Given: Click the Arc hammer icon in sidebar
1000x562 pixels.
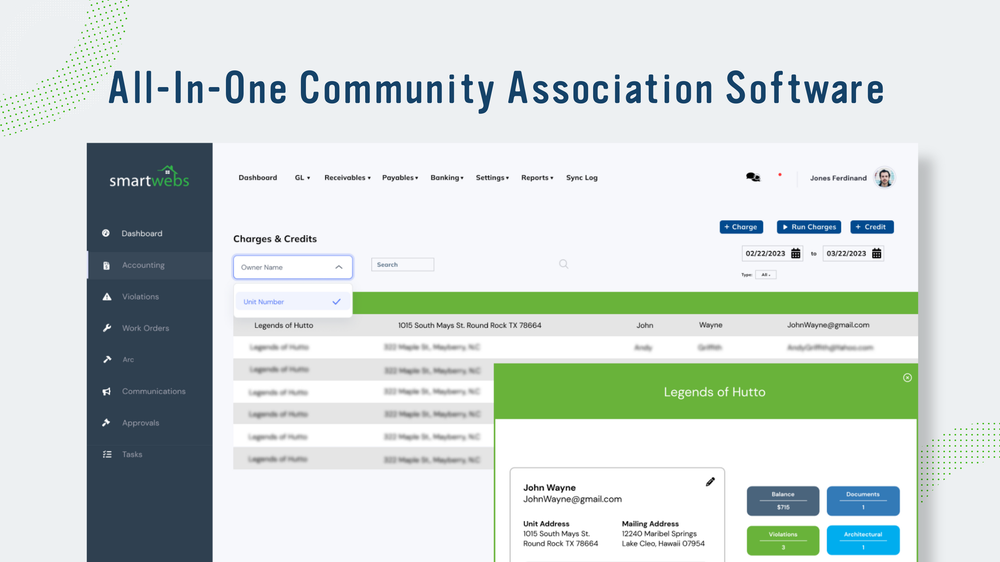Looking at the screenshot, I should pos(107,360).
